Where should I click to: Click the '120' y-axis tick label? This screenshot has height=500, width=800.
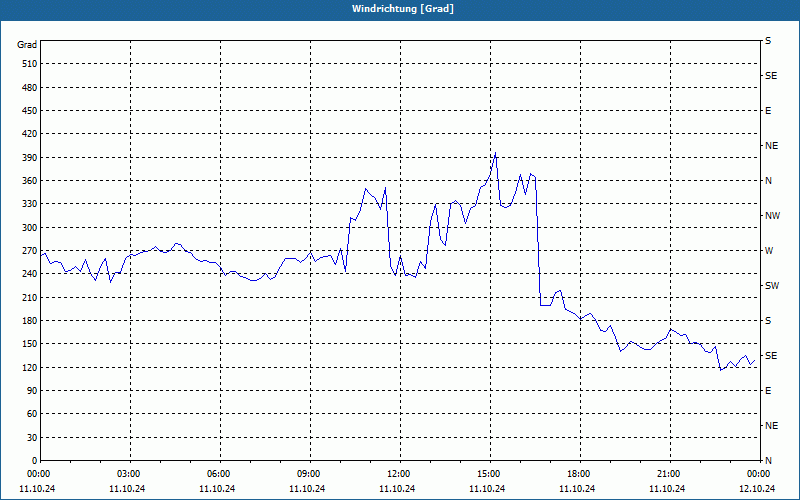point(30,367)
